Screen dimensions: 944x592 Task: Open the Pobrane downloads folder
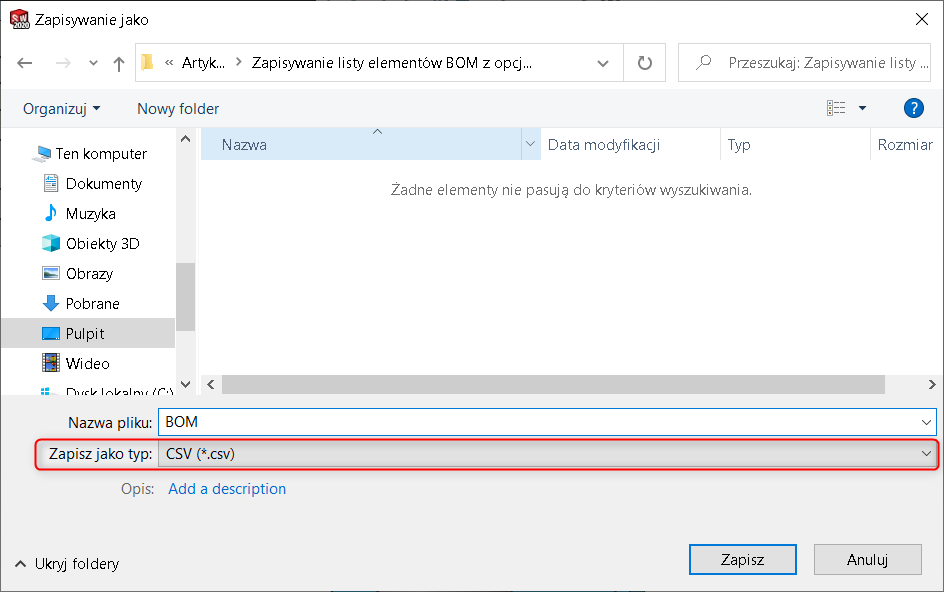[92, 303]
